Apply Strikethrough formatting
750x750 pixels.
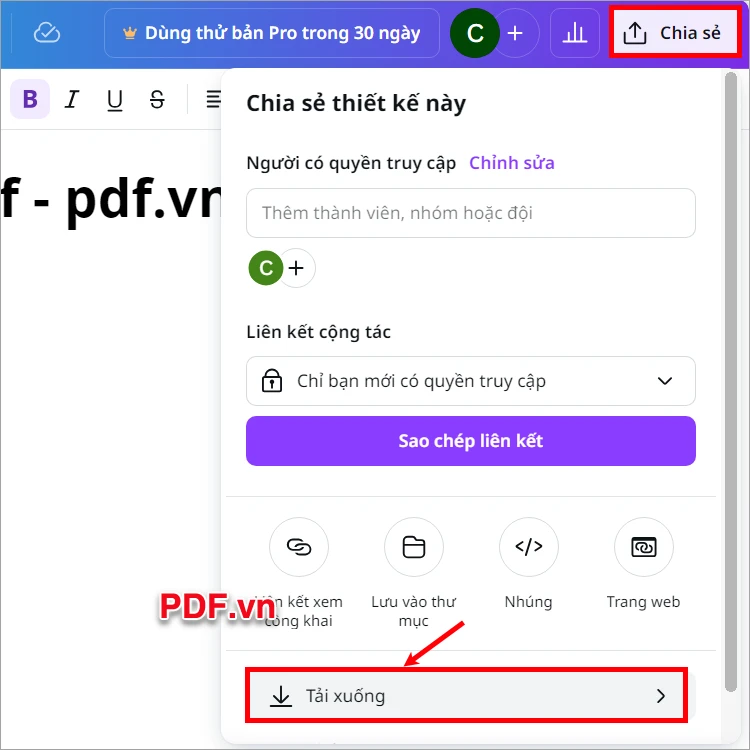tap(157, 99)
